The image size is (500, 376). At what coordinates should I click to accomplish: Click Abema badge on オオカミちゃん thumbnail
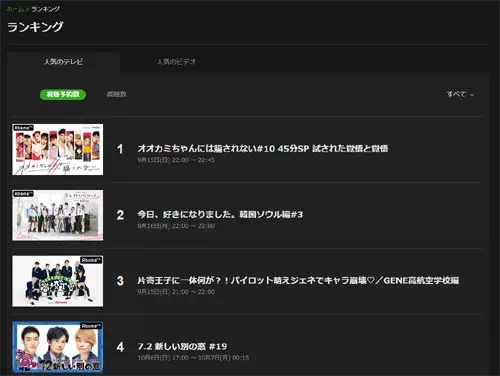coord(23,128)
